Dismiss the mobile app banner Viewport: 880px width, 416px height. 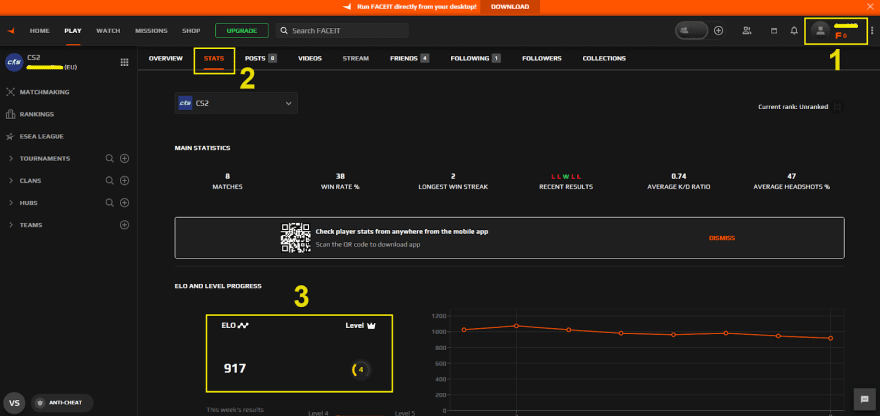click(721, 238)
